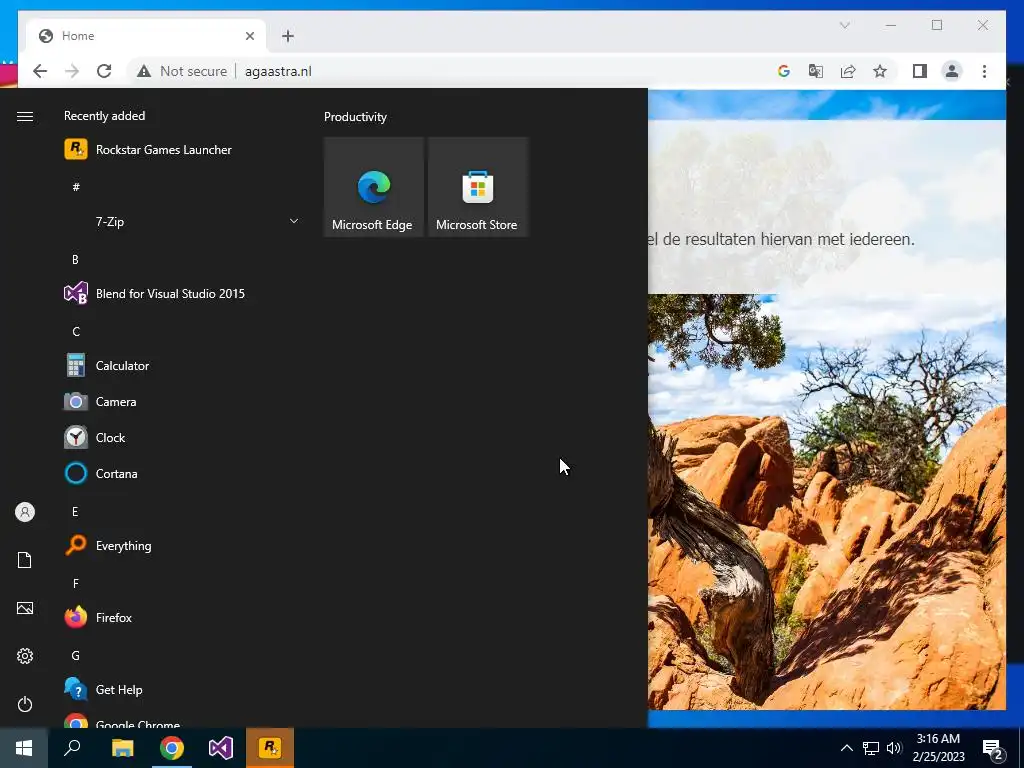
Task: Click the Productivity group title
Action: pyautogui.click(x=355, y=117)
